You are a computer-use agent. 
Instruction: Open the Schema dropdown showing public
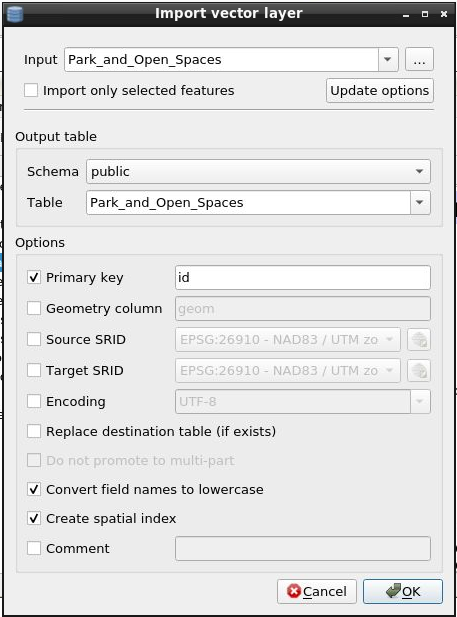(x=258, y=171)
